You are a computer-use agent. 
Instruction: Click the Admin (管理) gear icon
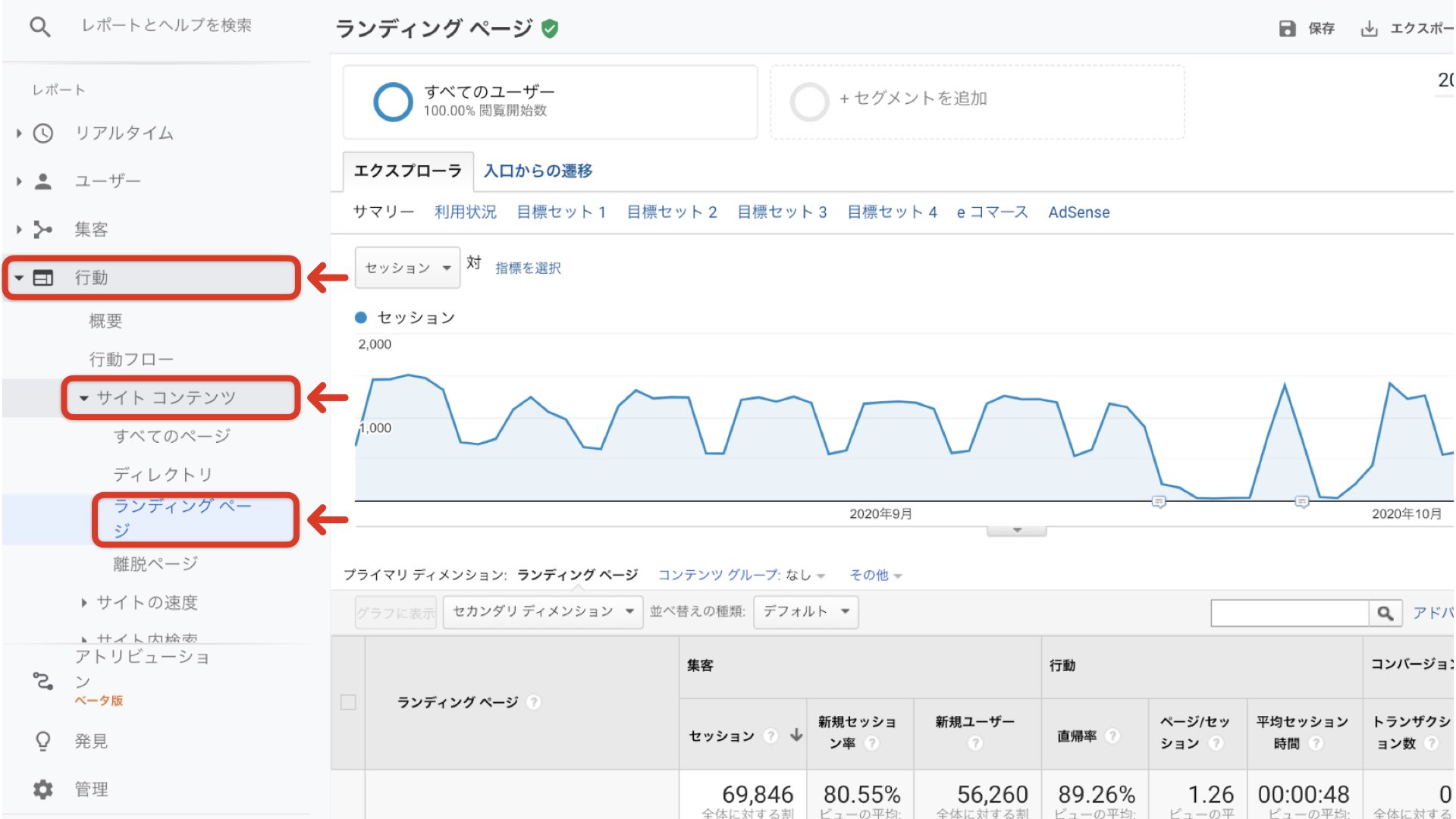43,789
